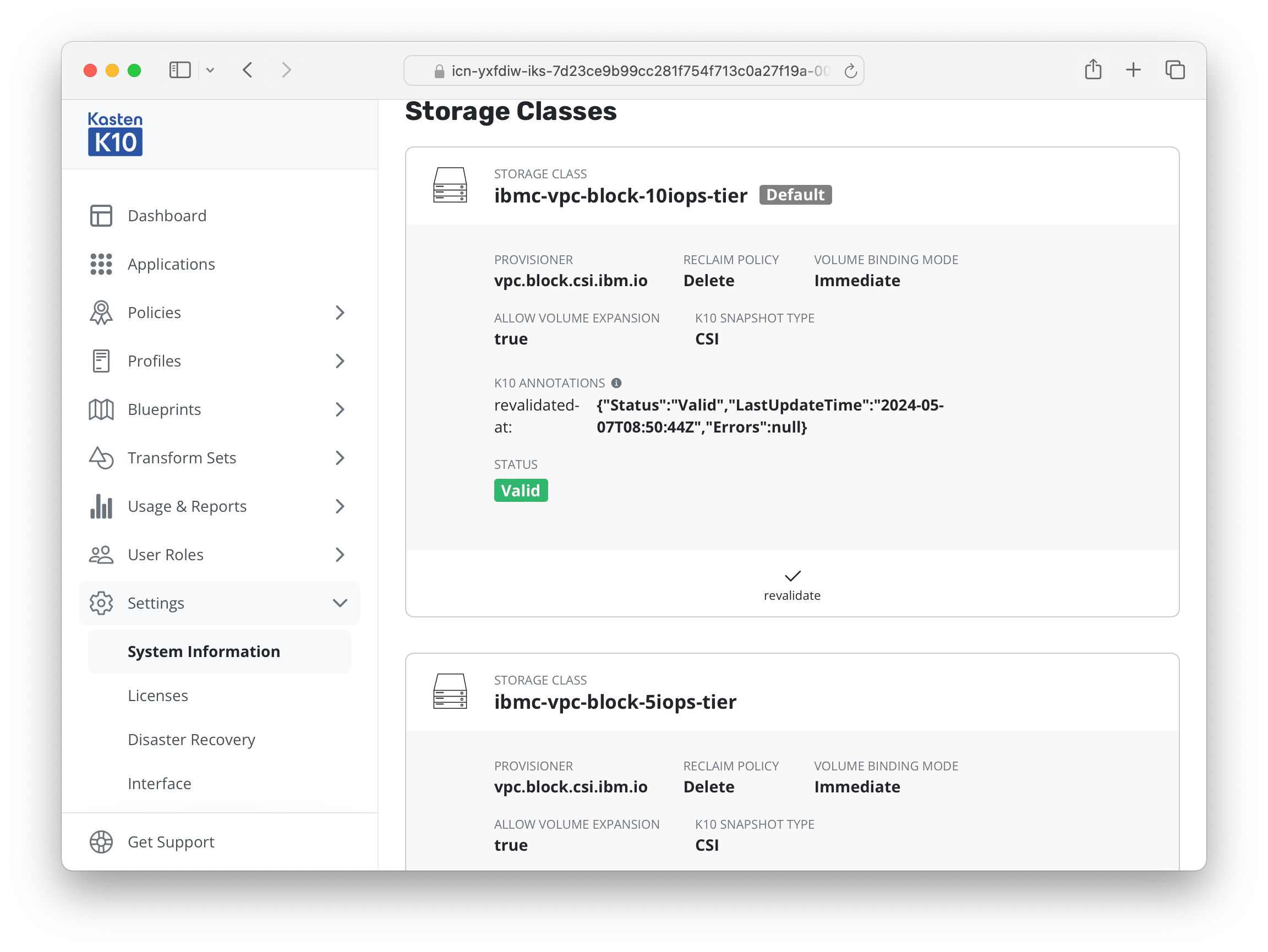Viewport: 1268px width, 952px height.
Task: Expand the User Roles submenu chevron
Action: 340,555
